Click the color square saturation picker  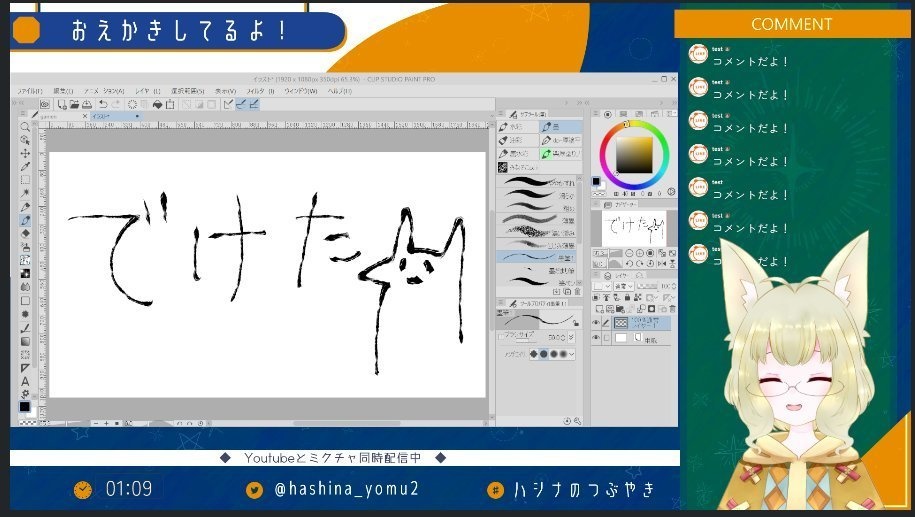pyautogui.click(x=634, y=155)
